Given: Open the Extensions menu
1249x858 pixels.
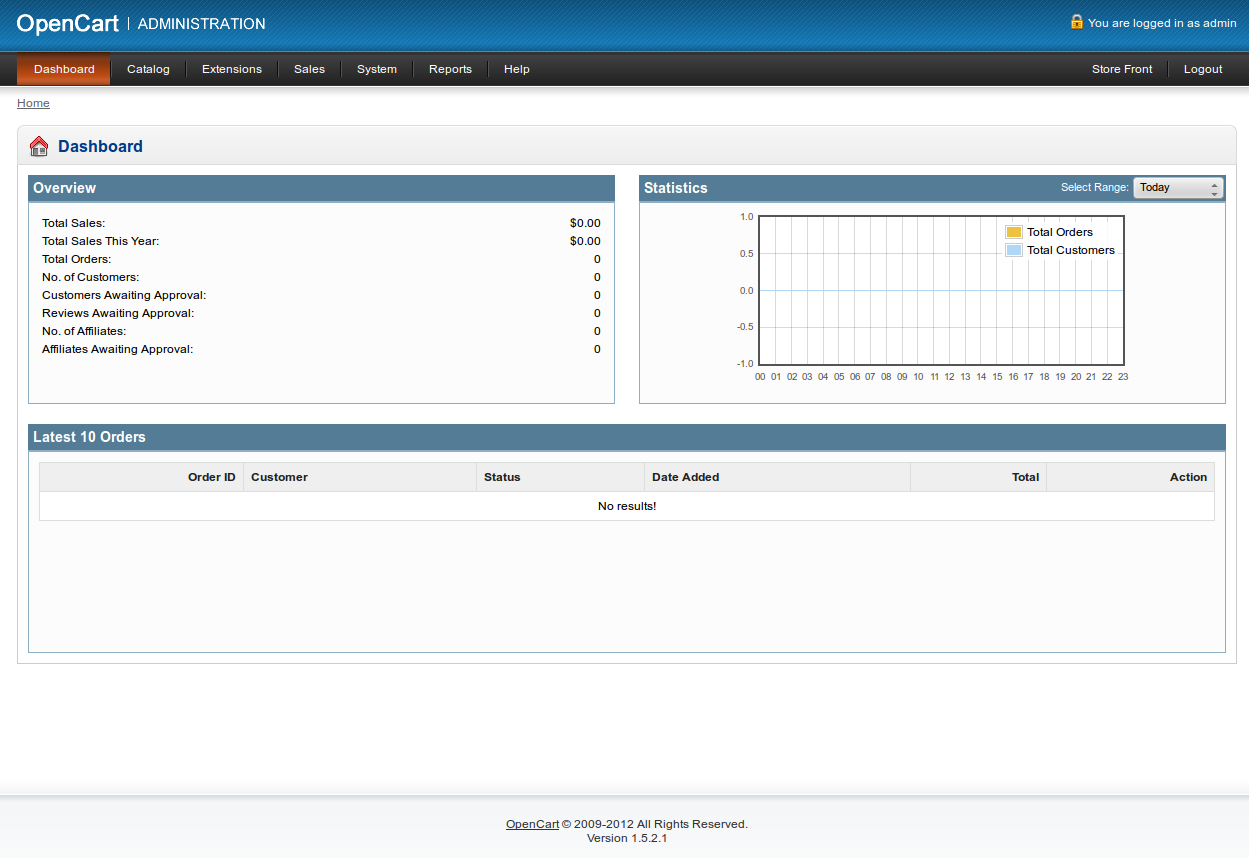Looking at the screenshot, I should pos(231,69).
